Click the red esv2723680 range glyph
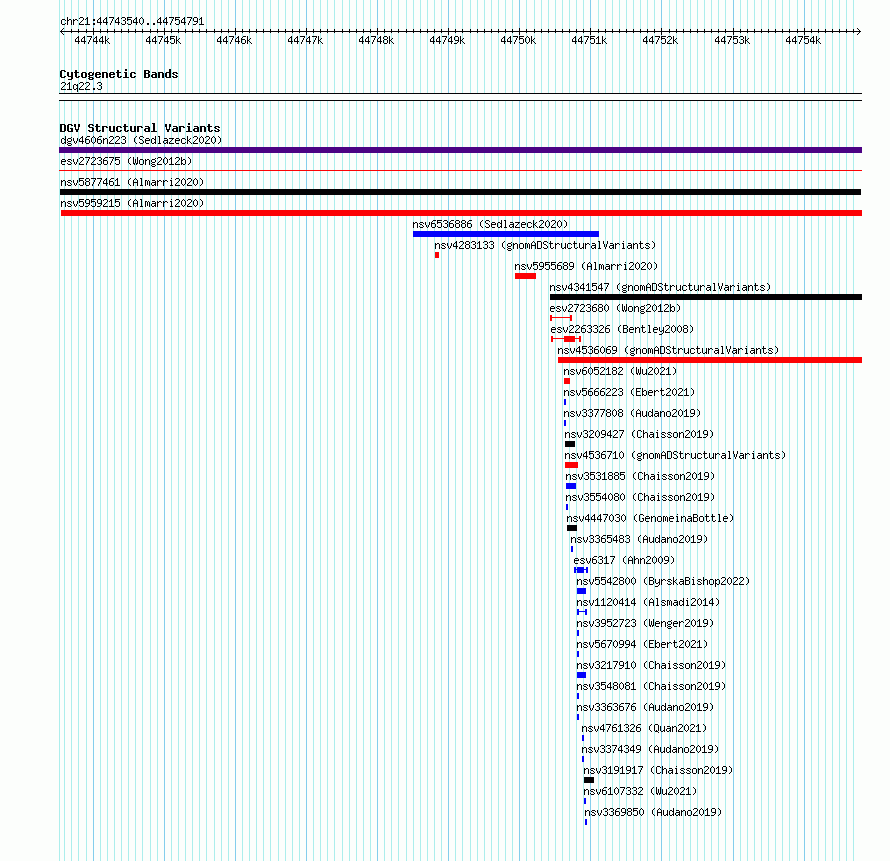This screenshot has width=890, height=861. coord(561,318)
